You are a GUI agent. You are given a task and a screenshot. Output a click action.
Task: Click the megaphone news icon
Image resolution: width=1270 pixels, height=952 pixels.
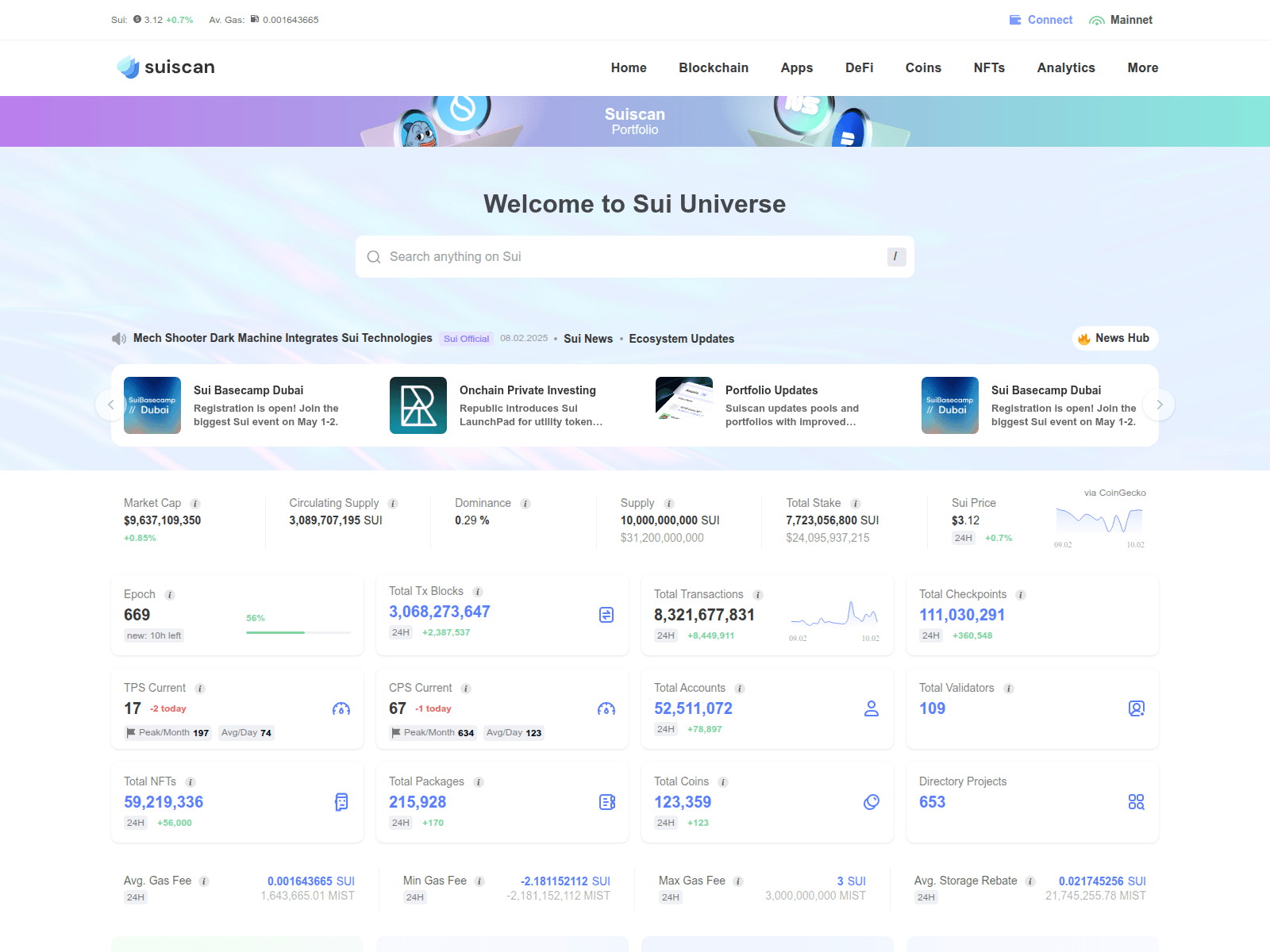point(119,339)
